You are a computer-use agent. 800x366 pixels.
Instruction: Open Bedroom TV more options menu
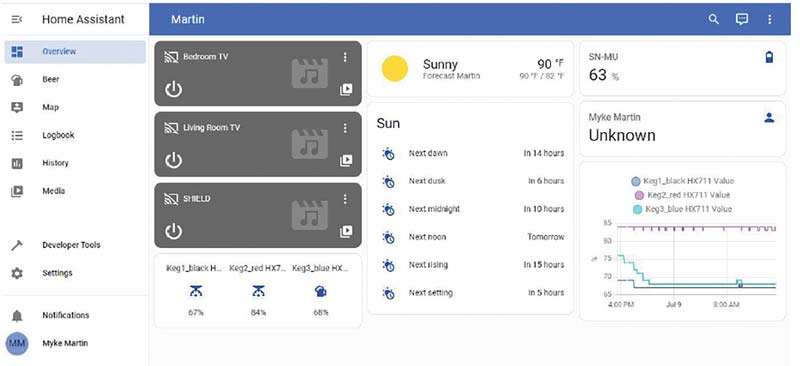[345, 57]
